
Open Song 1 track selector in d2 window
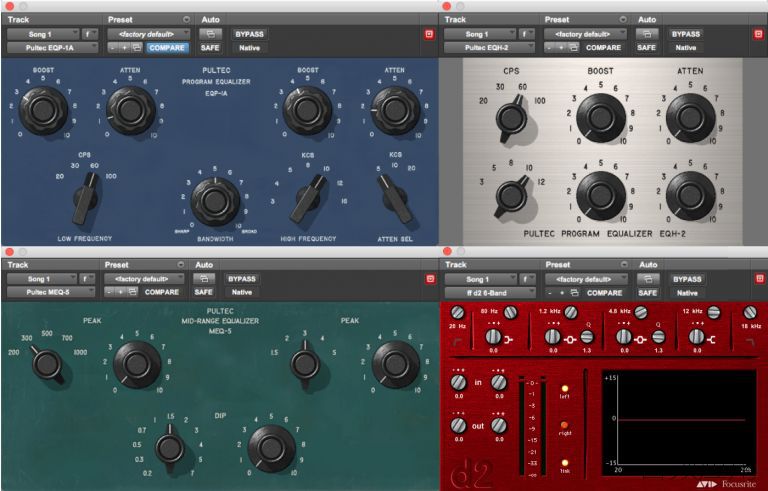click(x=480, y=279)
